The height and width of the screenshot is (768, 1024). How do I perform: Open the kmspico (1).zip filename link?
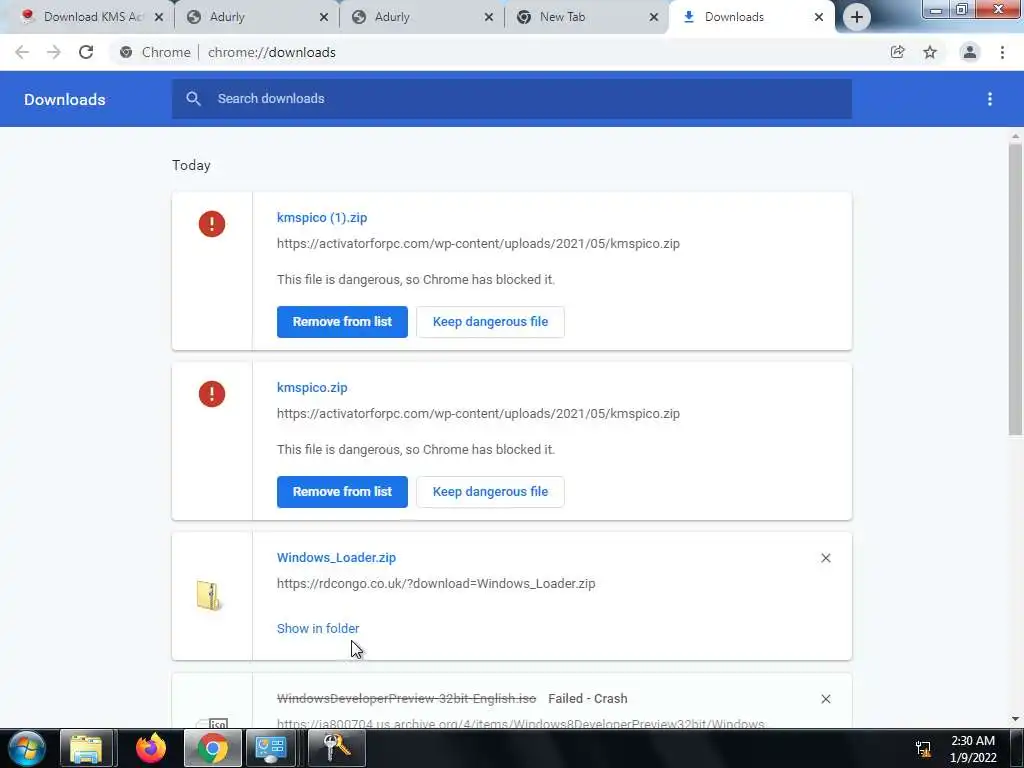pos(322,217)
